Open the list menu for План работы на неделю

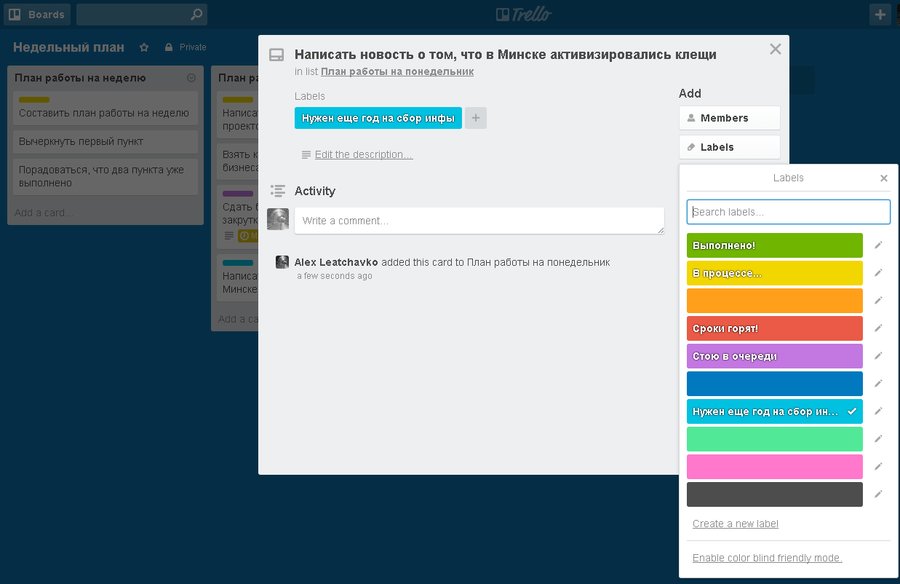coord(191,78)
